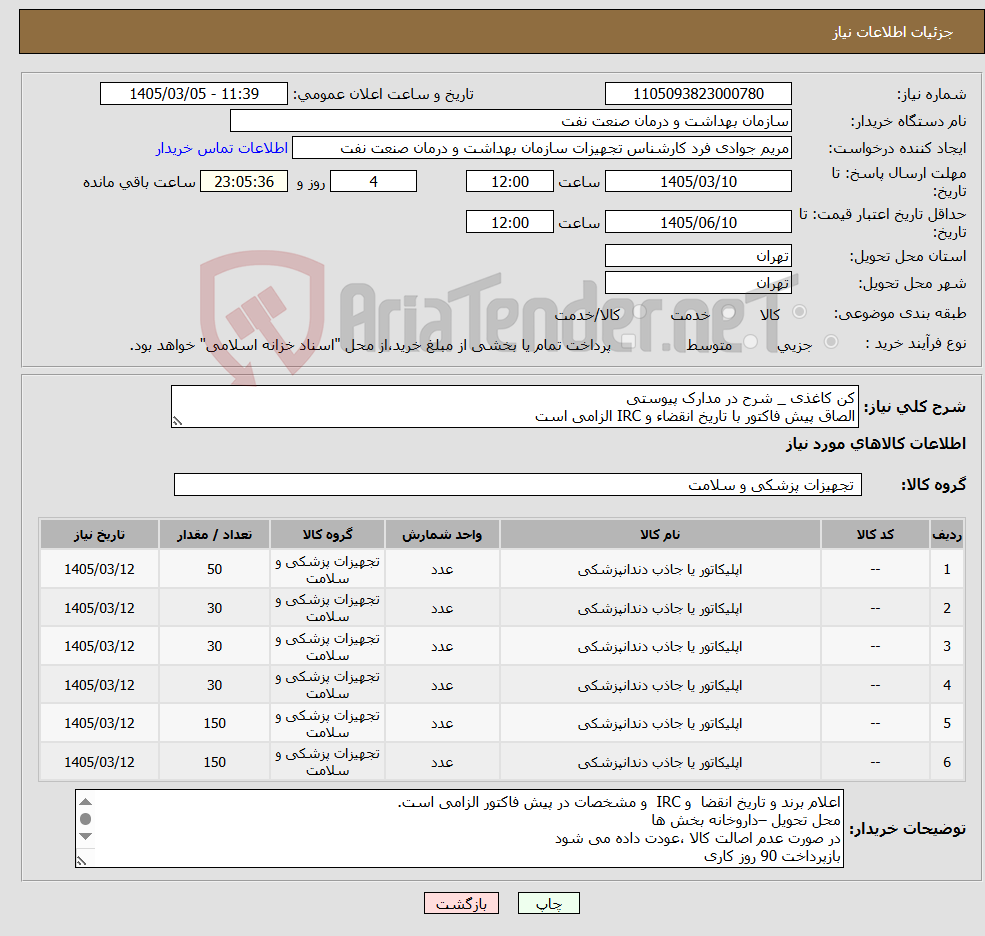Image resolution: width=985 pixels, height=936 pixels.
Task: Click the announcement date field 1405/03/05 - 11:39
Action: tap(193, 94)
